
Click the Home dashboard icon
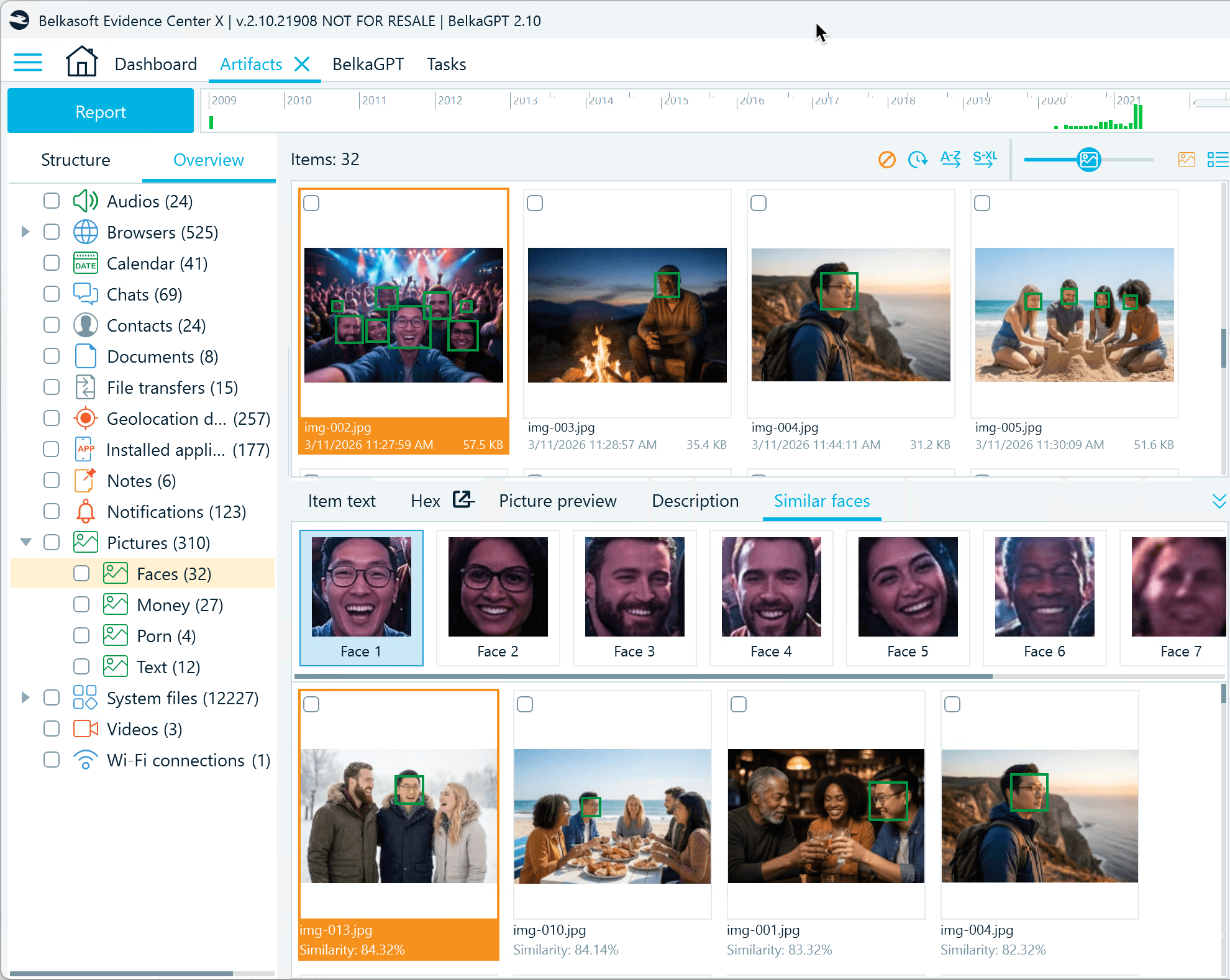(x=81, y=61)
